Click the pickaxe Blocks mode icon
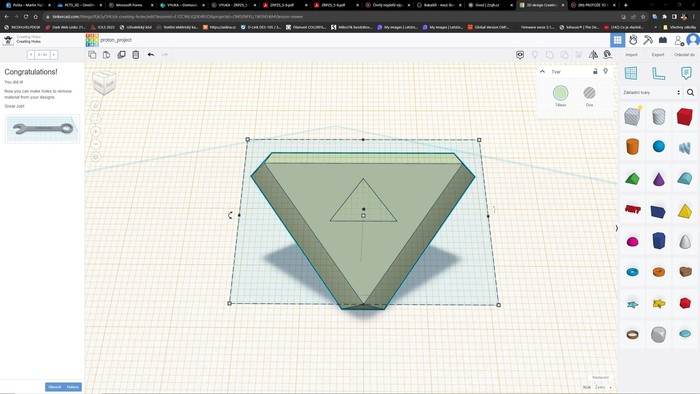Viewport: 700px width, 394px height. pyautogui.click(x=648, y=40)
